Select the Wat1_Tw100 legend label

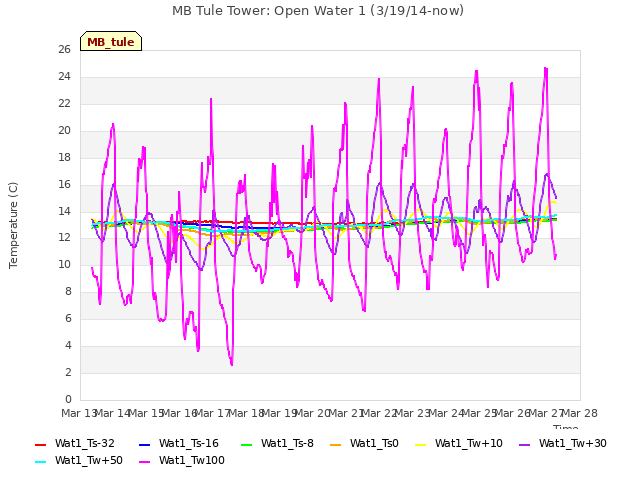click(x=192, y=460)
